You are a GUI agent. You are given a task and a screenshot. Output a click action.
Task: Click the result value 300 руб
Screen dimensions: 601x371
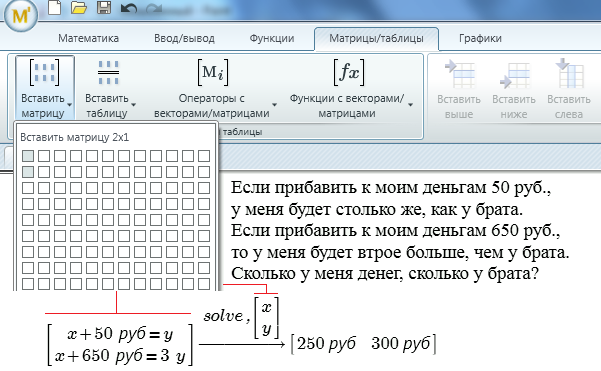[401, 343]
